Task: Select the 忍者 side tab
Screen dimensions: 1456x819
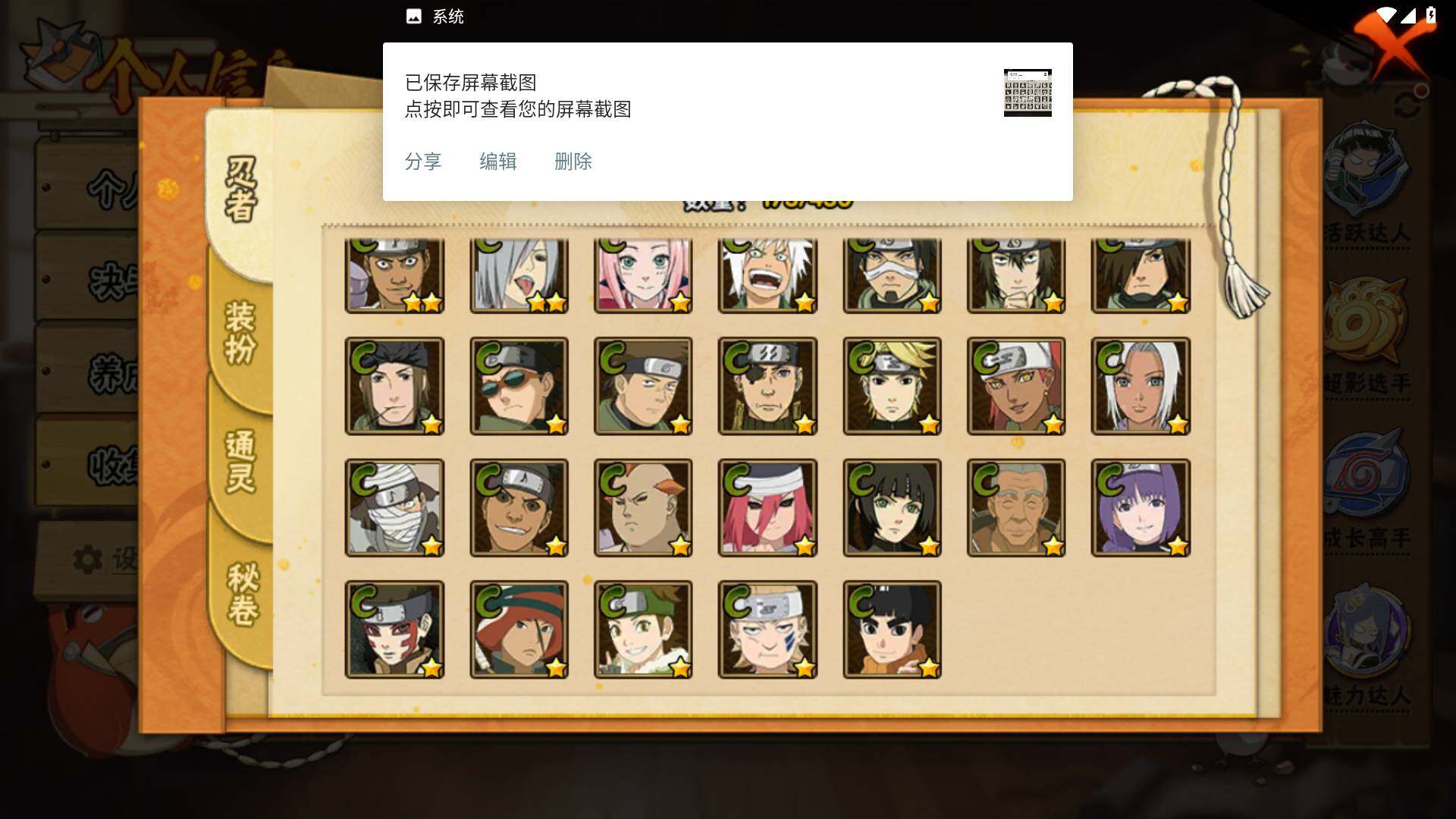Action: click(x=240, y=190)
